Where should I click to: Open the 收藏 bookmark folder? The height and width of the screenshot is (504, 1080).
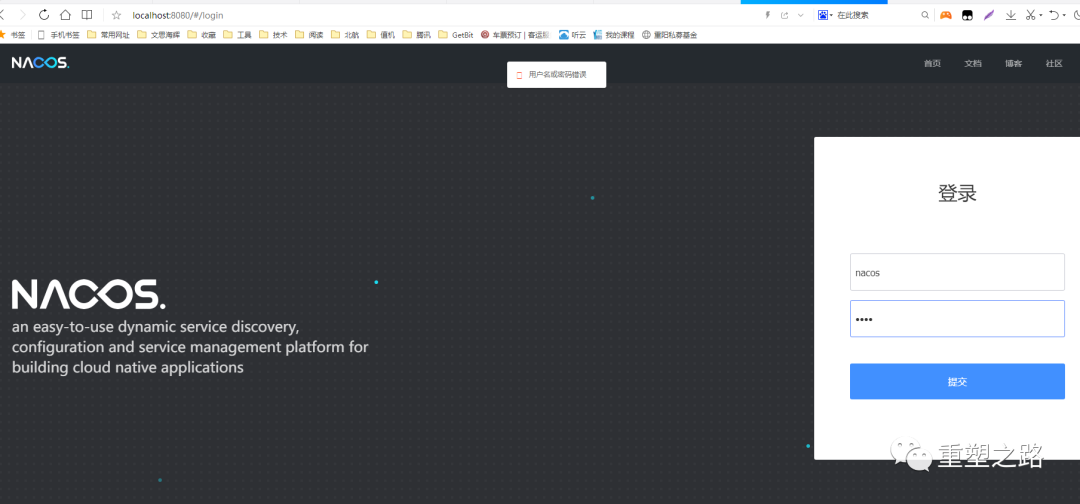point(202,34)
